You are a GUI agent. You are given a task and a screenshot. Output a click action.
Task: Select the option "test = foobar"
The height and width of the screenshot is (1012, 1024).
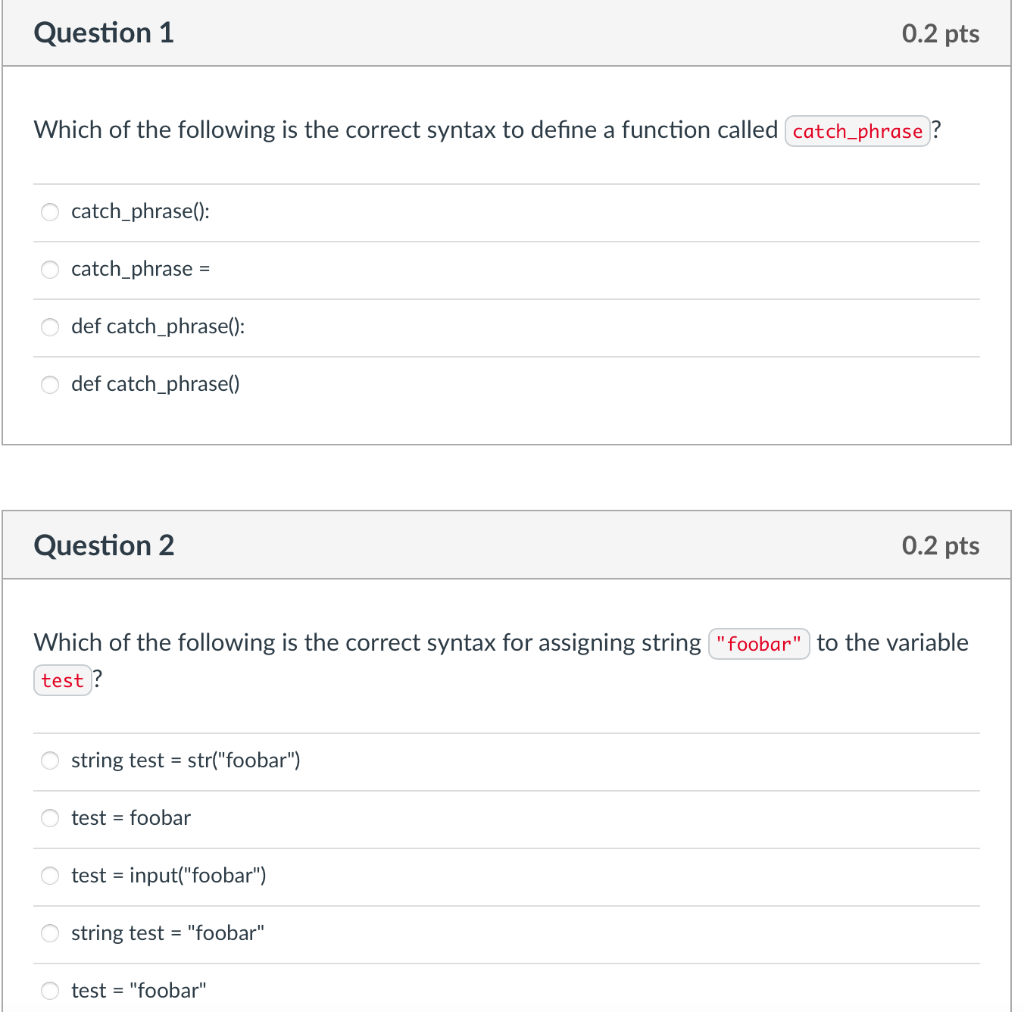pyautogui.click(x=50, y=818)
